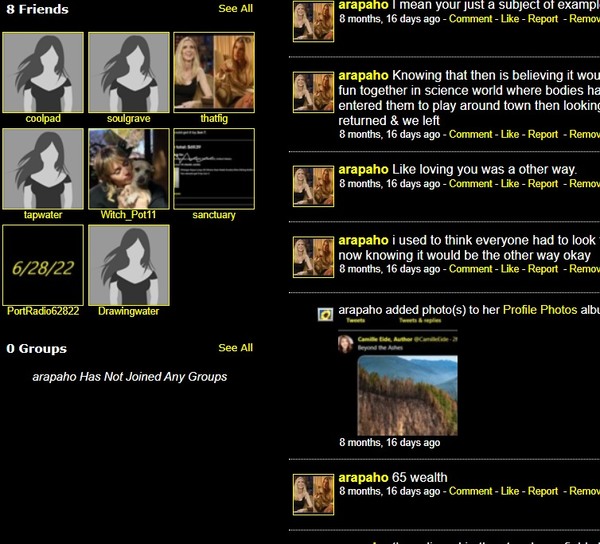Open arapaho name on 'Like loving you' post
600x544 pixels.
[x=363, y=169]
